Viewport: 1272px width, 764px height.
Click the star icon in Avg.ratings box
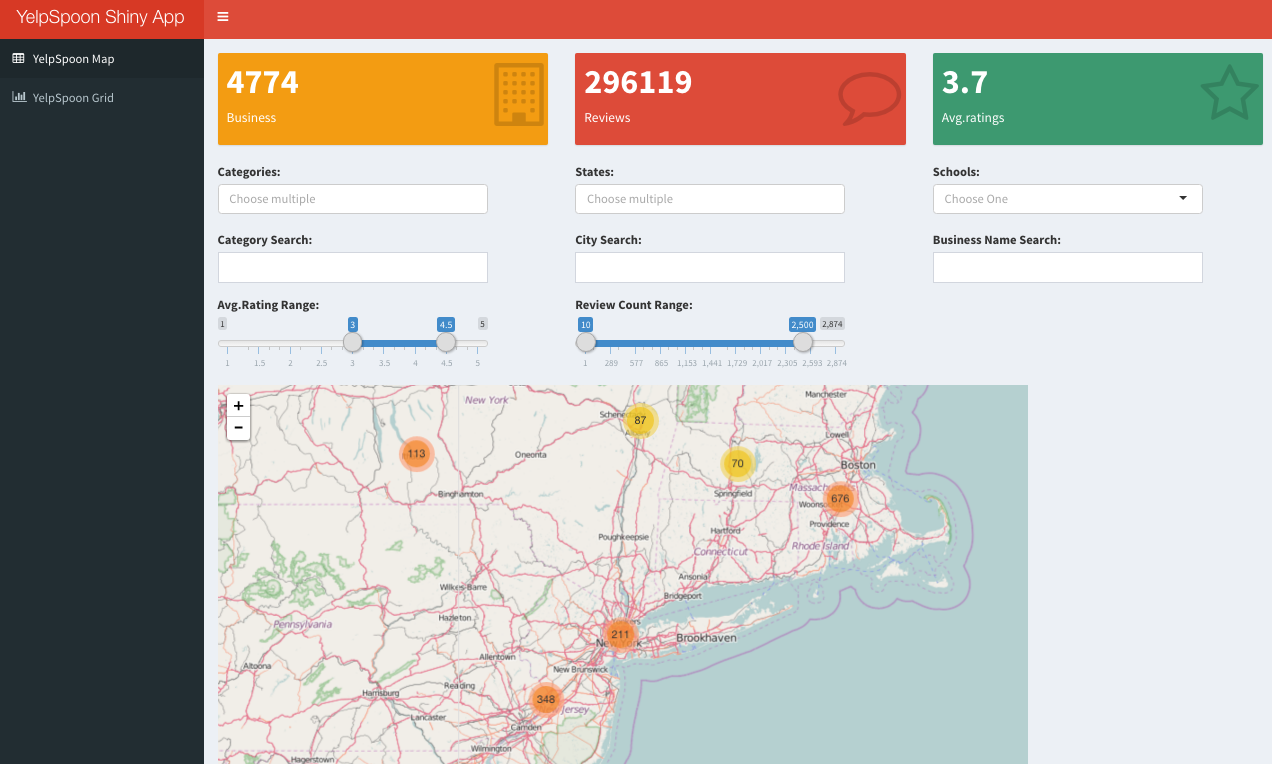click(1228, 93)
